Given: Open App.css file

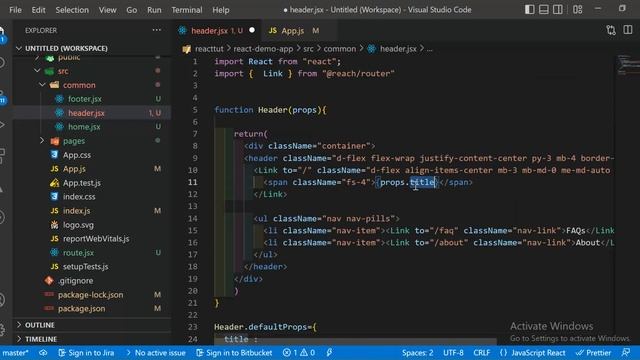Looking at the screenshot, I should [x=92, y=155].
